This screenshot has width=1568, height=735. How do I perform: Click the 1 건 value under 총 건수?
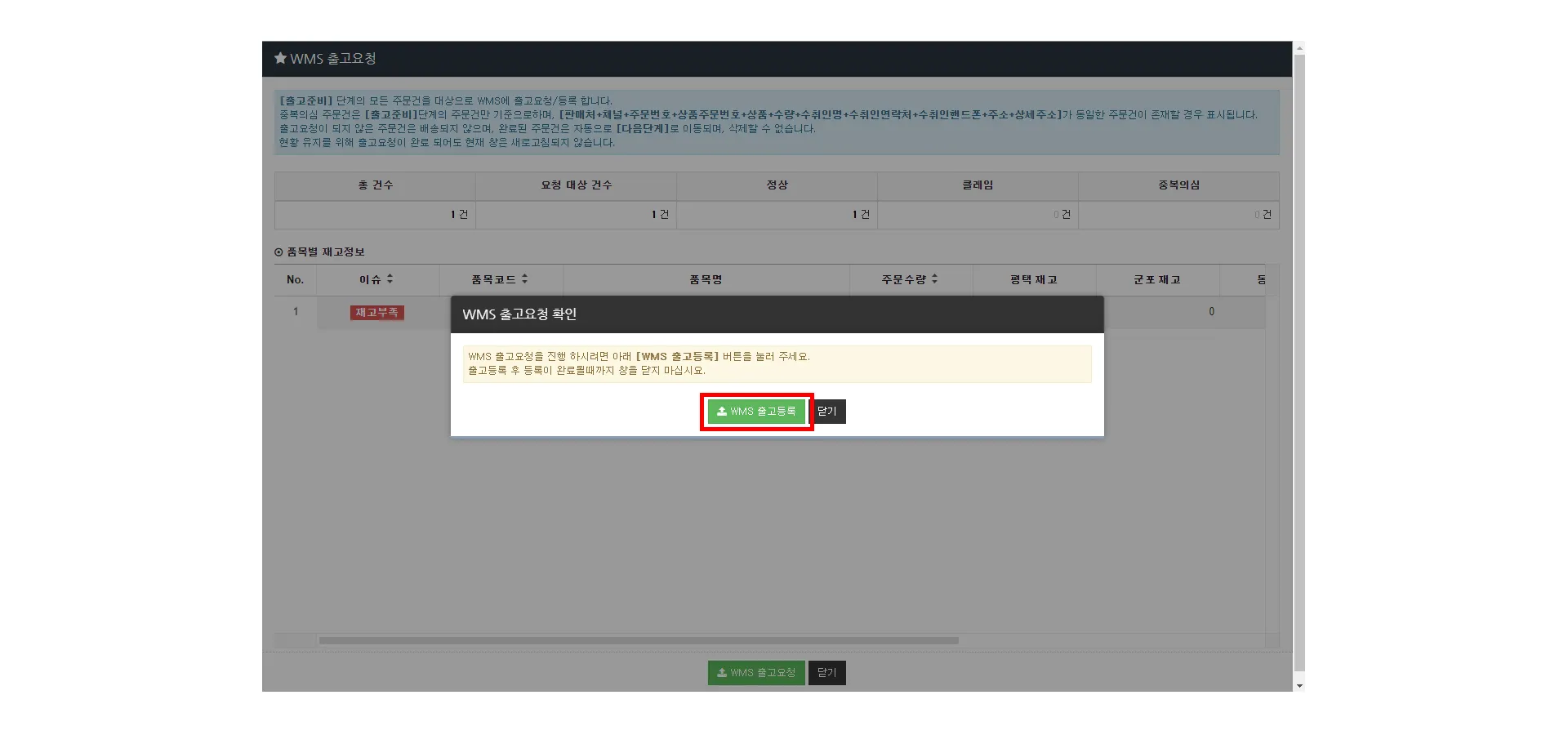pos(459,215)
